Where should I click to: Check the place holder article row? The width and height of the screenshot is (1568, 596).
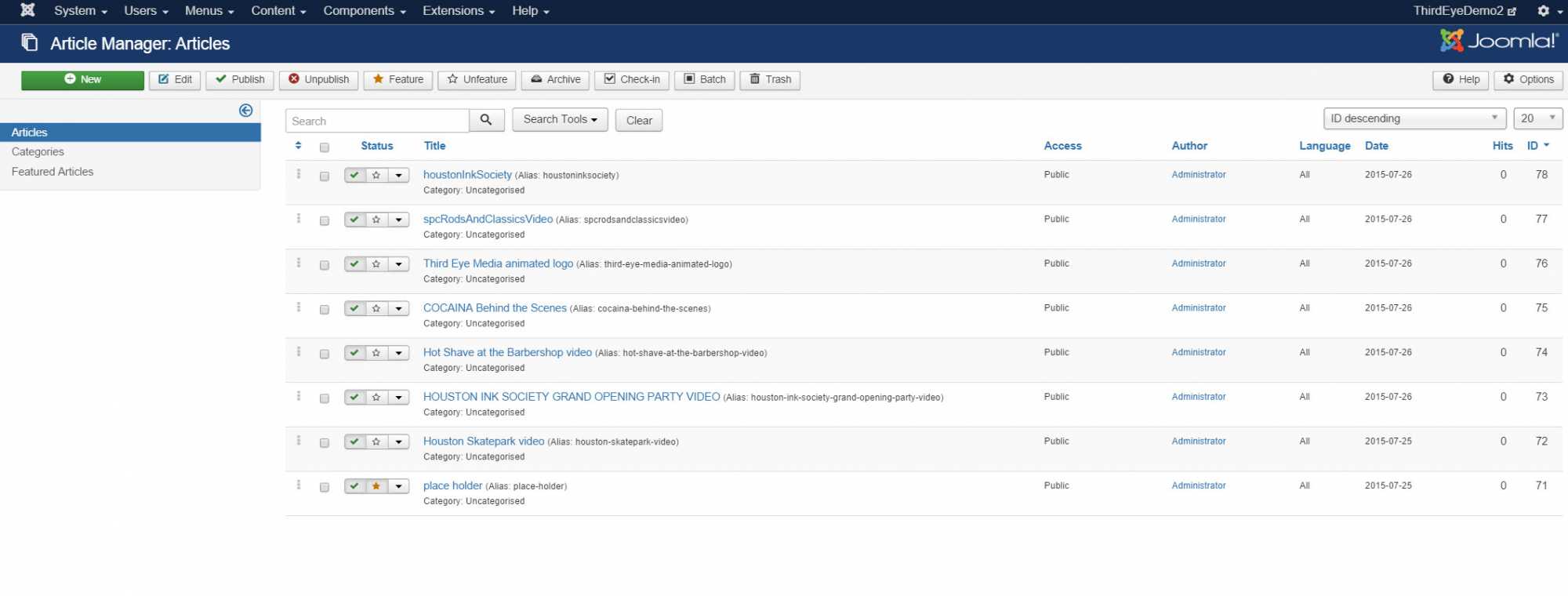(x=325, y=488)
